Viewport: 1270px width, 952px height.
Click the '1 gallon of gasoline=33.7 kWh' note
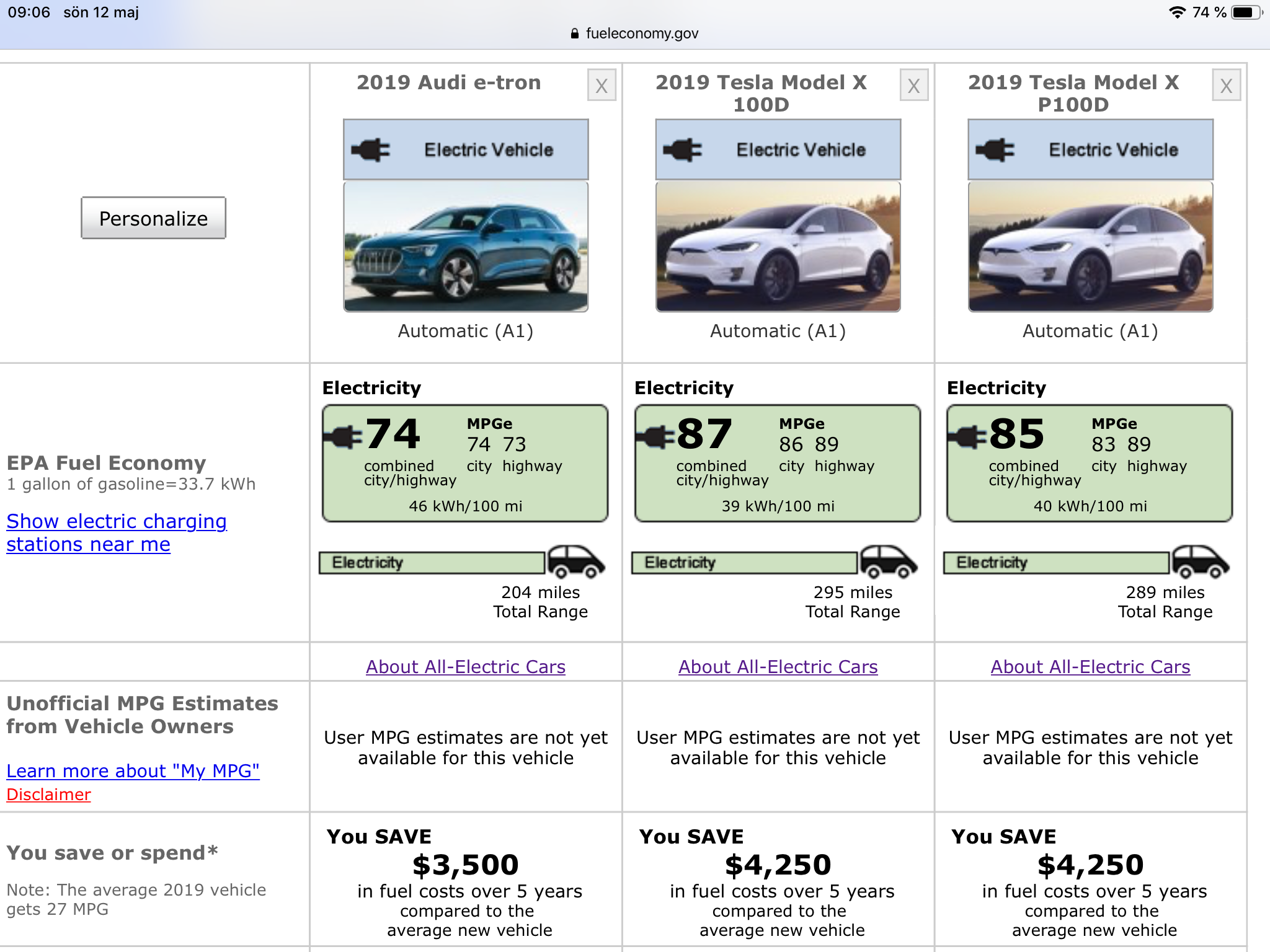tap(131, 484)
